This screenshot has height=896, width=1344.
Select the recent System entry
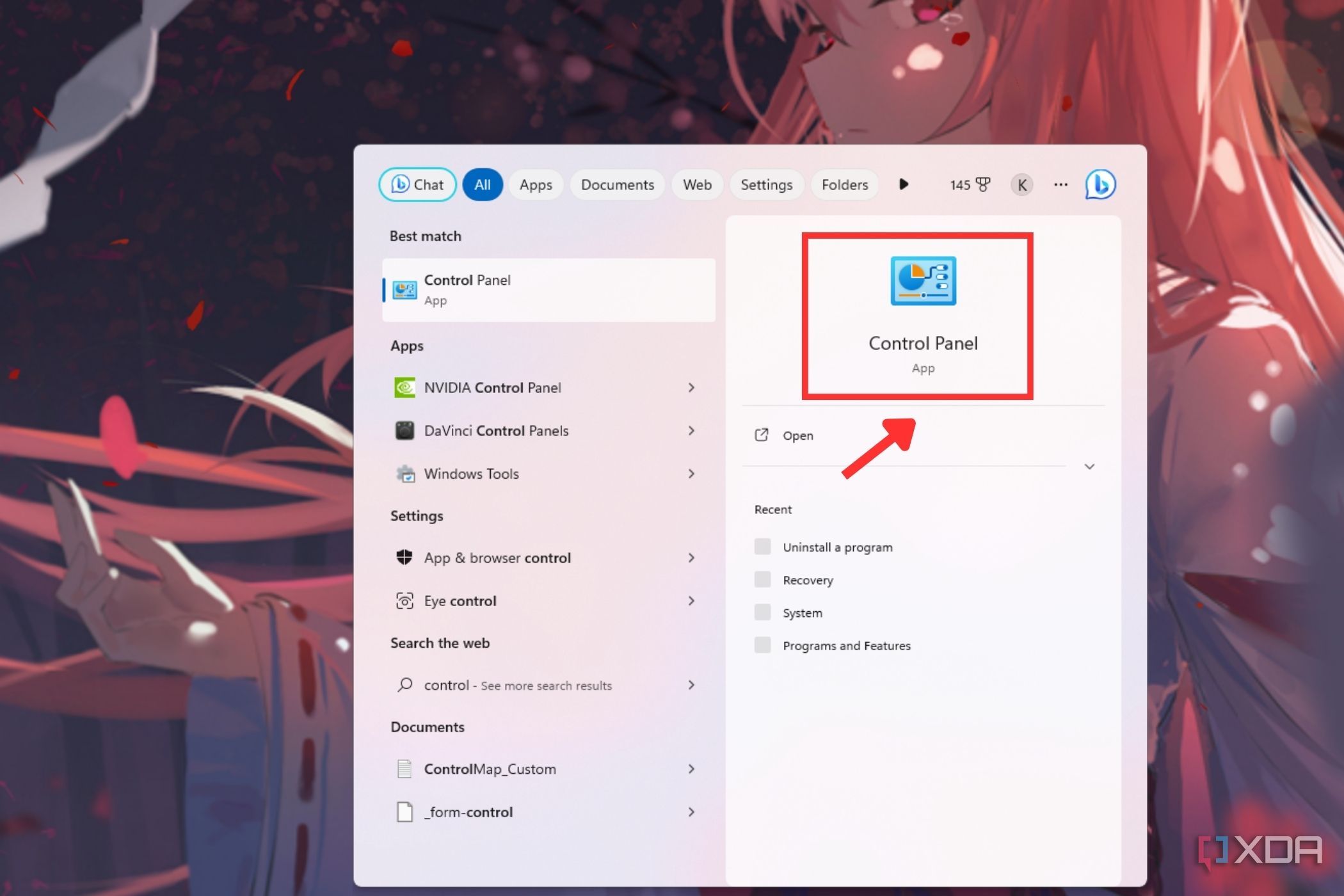point(803,612)
